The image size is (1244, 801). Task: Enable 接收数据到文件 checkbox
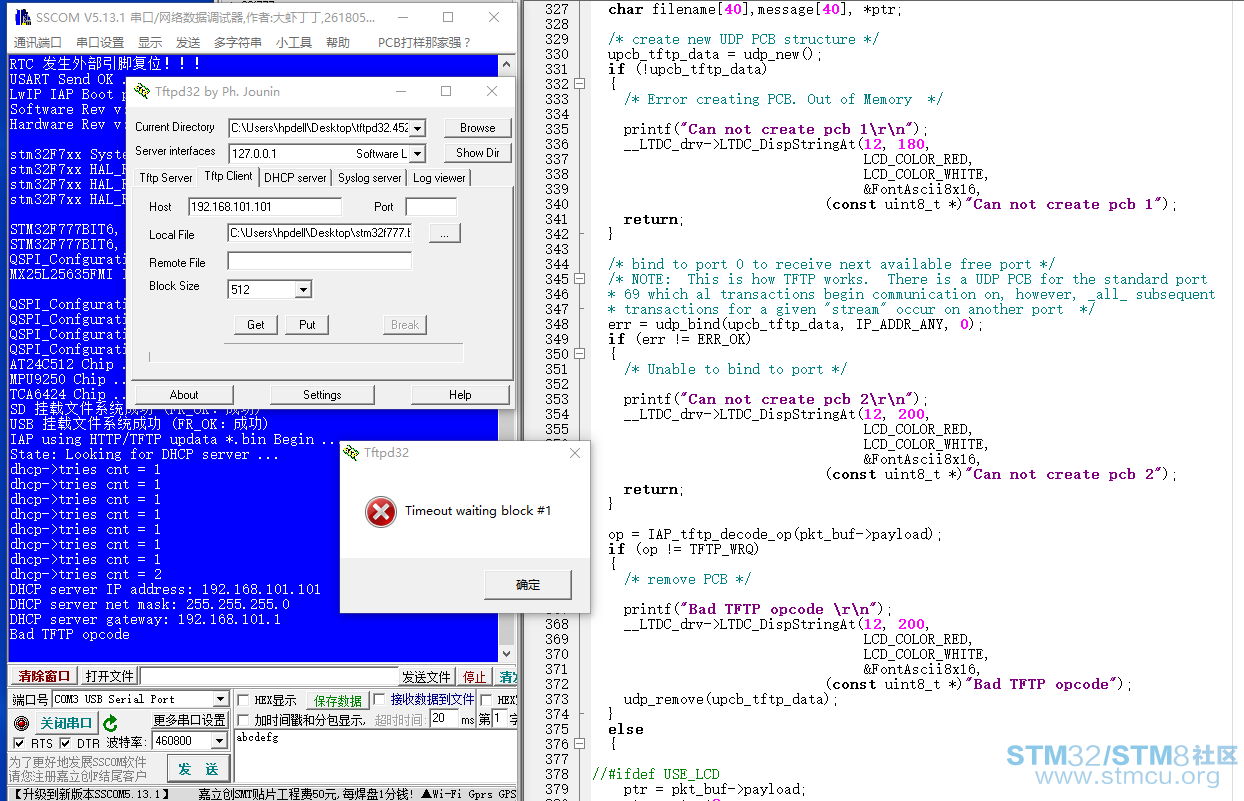click(379, 700)
